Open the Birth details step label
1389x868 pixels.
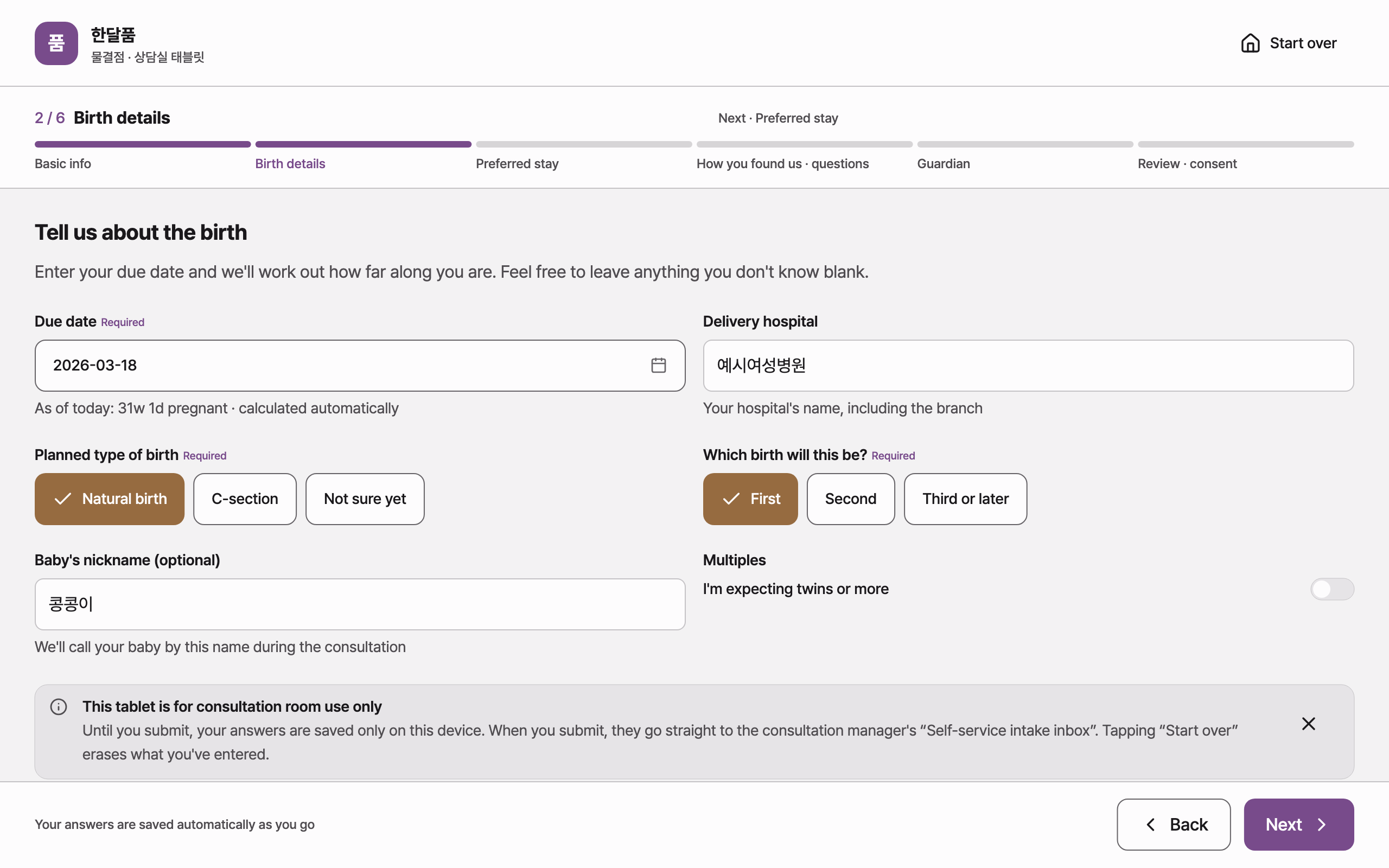[x=290, y=164]
